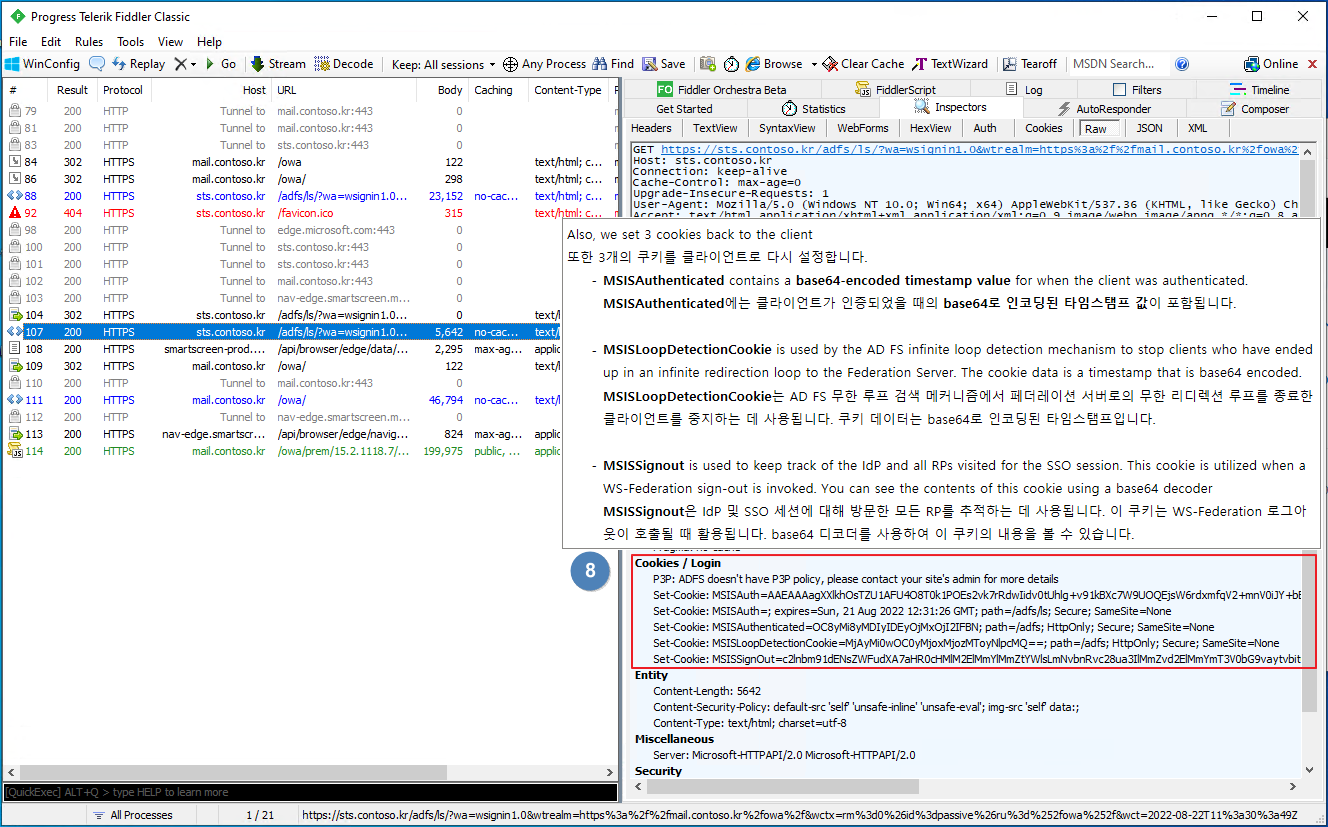Select Headers inspector tab
This screenshot has width=1328, height=827.
tap(651, 128)
